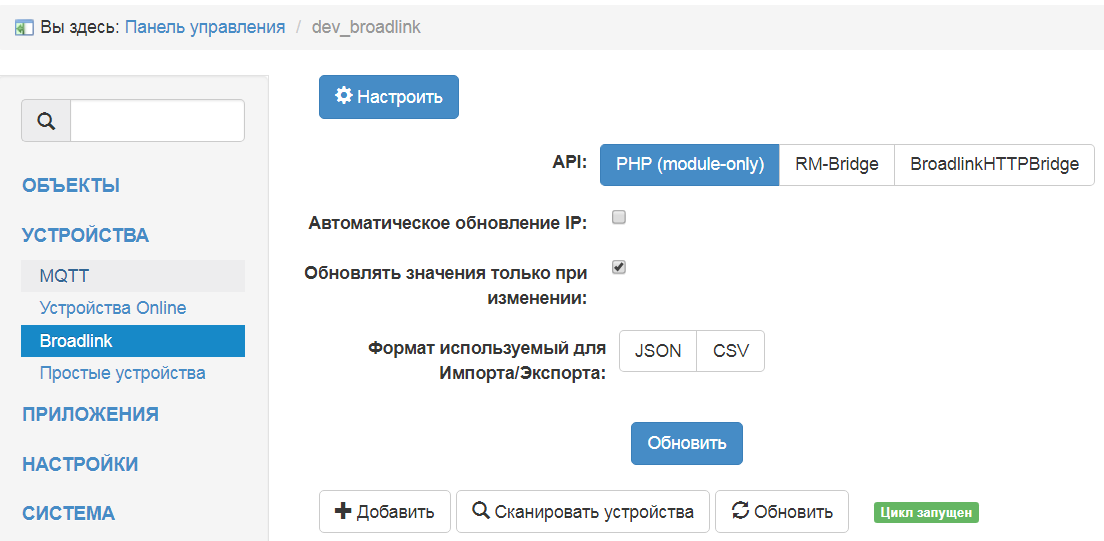
Task: Select the Broadlink sidebar item
Action: [133, 341]
